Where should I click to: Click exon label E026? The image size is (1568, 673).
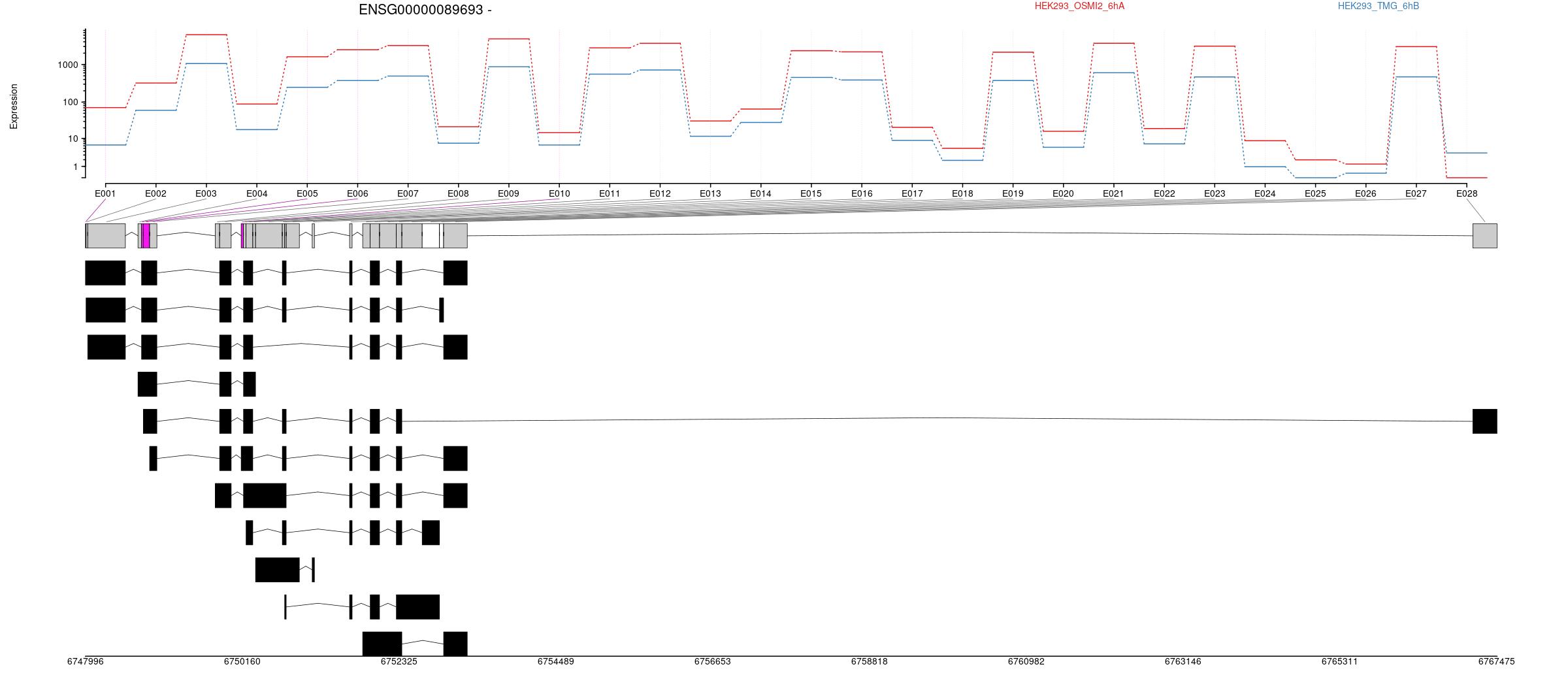click(x=1365, y=193)
